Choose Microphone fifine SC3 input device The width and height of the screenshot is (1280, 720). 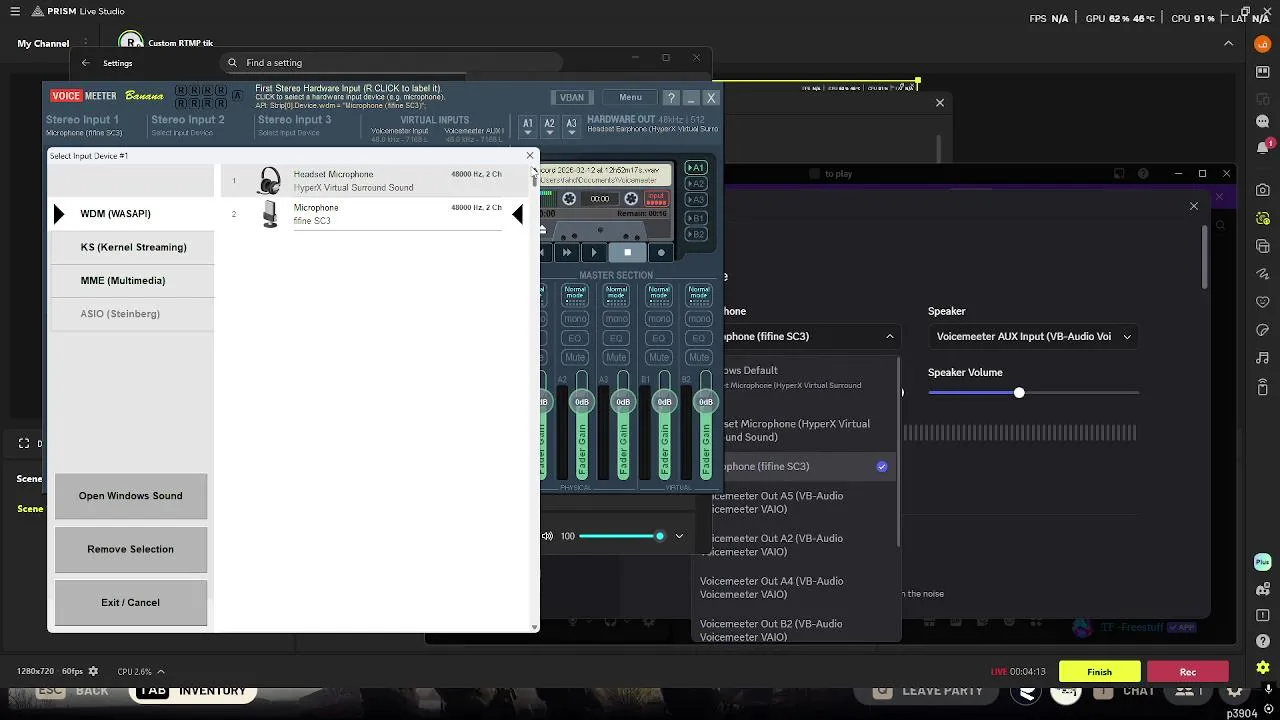pyautogui.click(x=375, y=214)
